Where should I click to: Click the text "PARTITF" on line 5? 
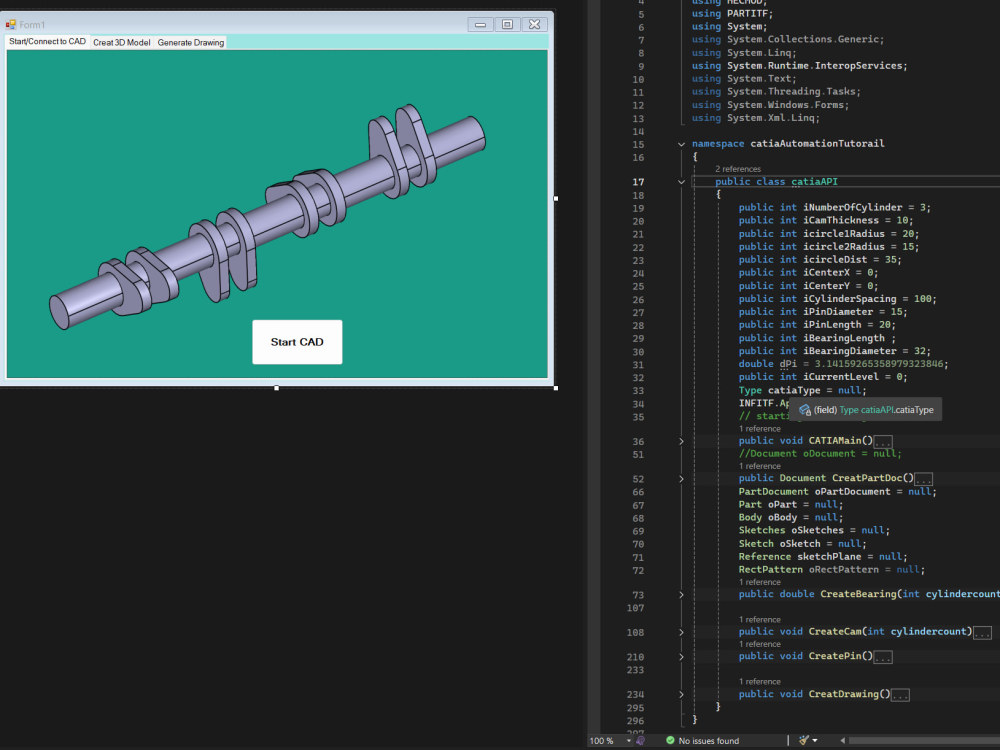tap(747, 13)
